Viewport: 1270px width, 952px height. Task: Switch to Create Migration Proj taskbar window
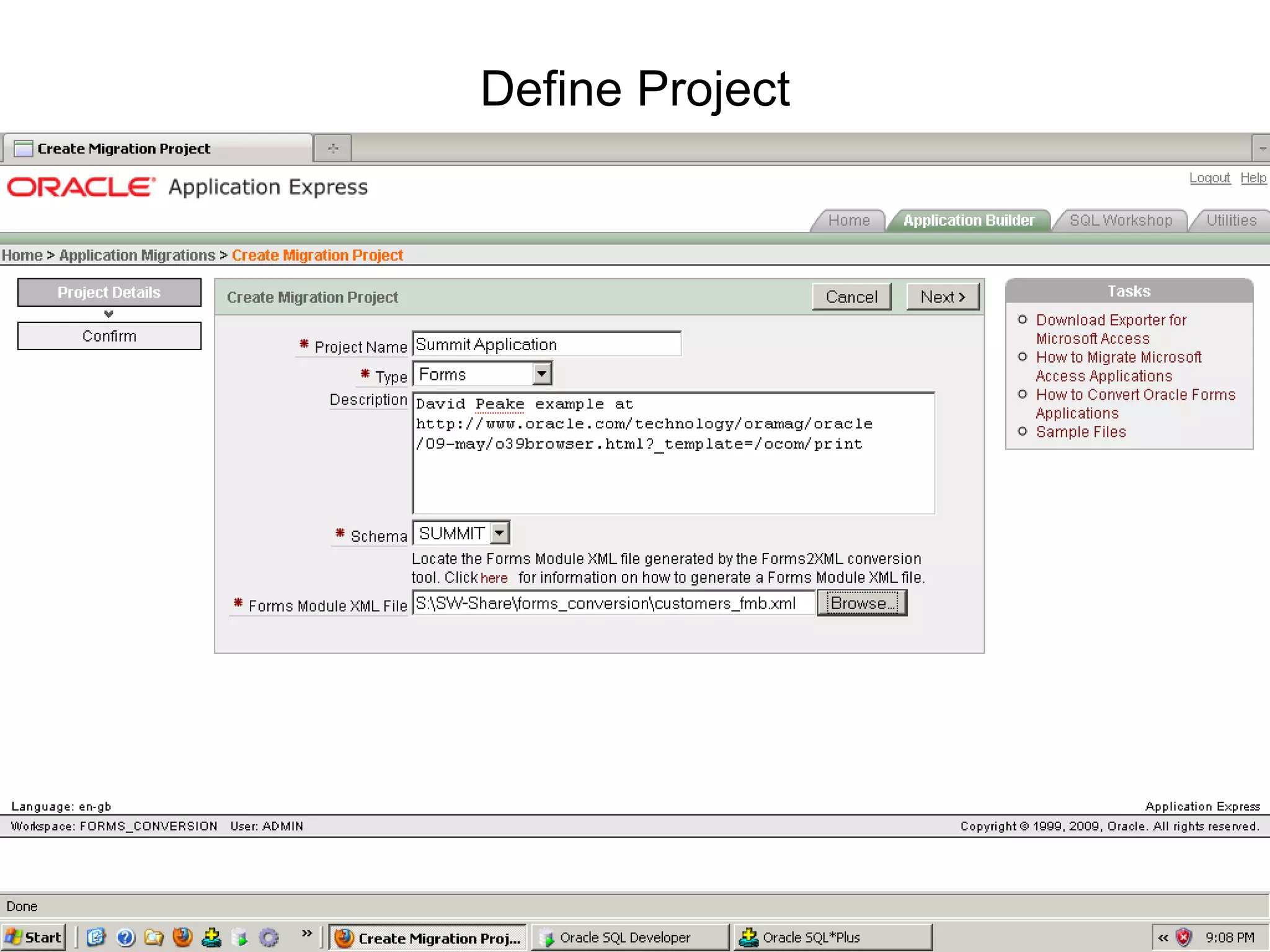coord(428,938)
